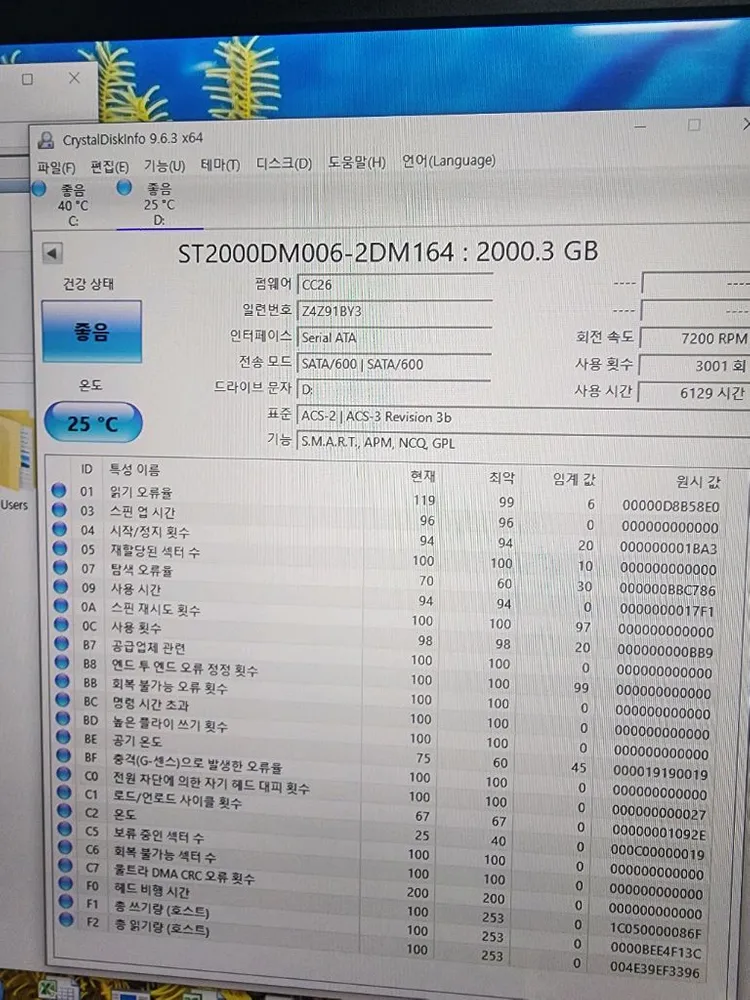This screenshot has height=1000, width=750.
Task: Open the 언어(Language) menu
Action: (448, 161)
